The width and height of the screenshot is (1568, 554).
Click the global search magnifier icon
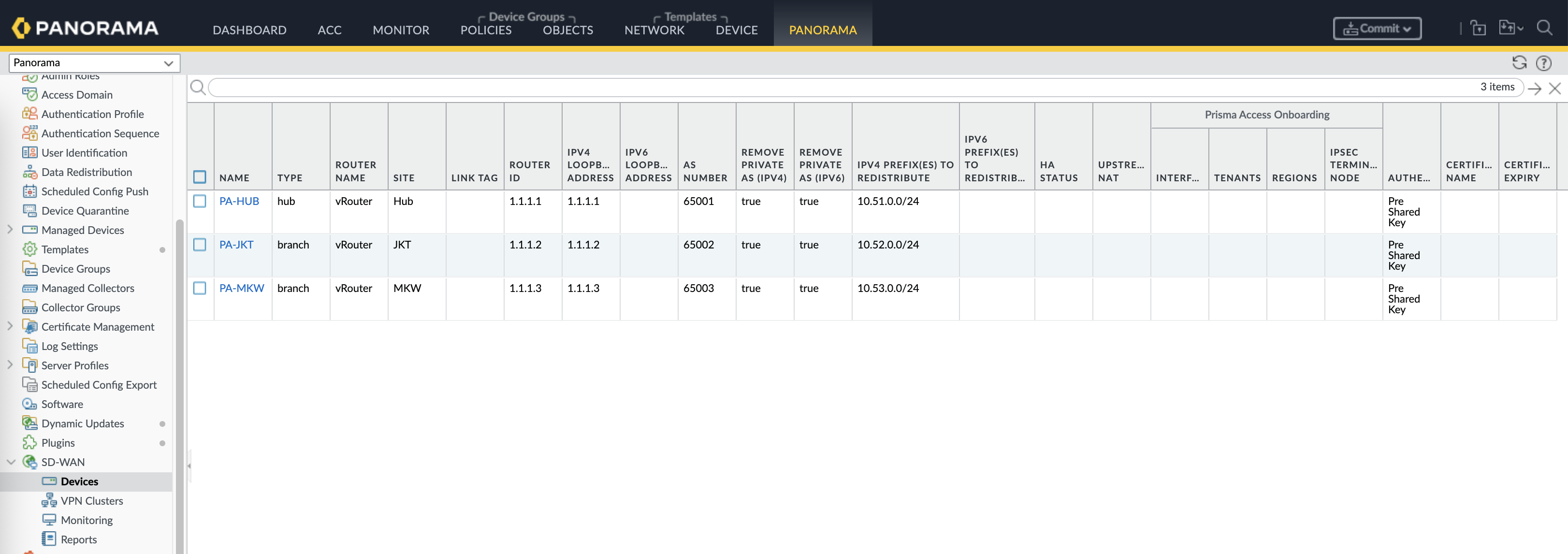coord(1544,28)
